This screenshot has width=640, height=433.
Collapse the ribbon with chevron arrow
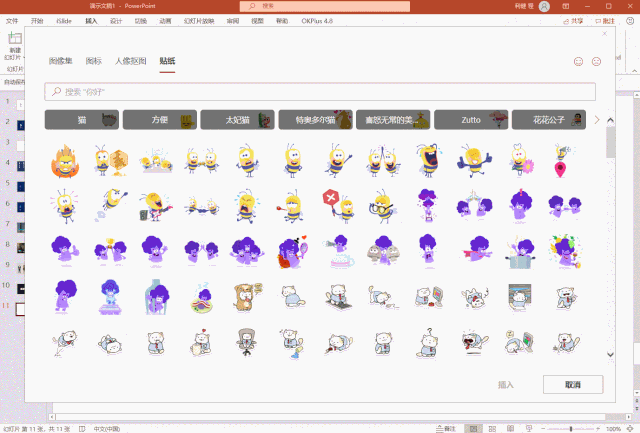coord(635,71)
